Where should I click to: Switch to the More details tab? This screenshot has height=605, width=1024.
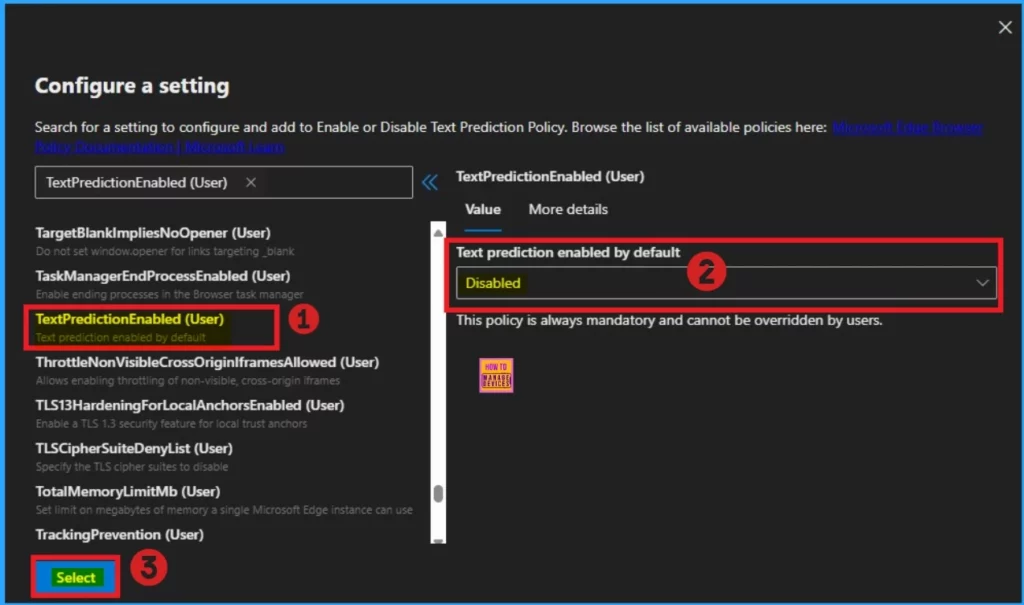tap(568, 210)
